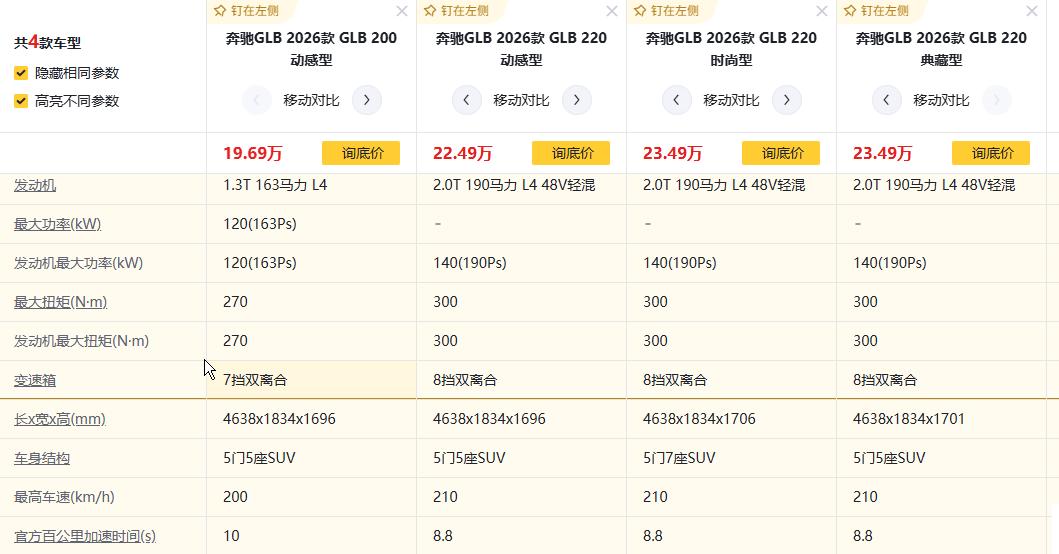The height and width of the screenshot is (554, 1059).
Task: Move GLB 220 动感型 column right with the arrow
Action: (x=577, y=100)
